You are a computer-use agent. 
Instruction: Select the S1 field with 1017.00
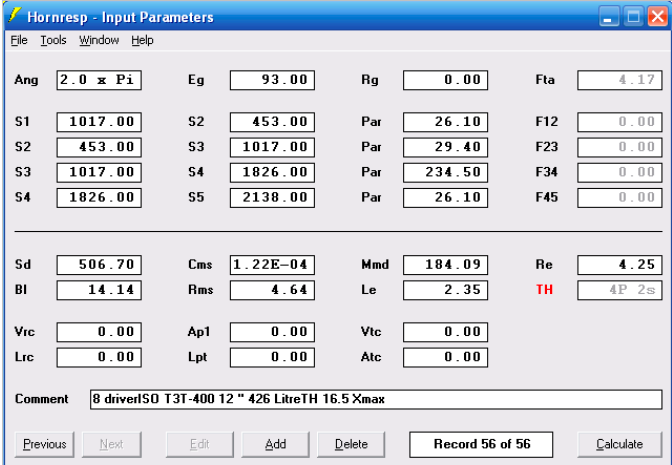[99, 122]
